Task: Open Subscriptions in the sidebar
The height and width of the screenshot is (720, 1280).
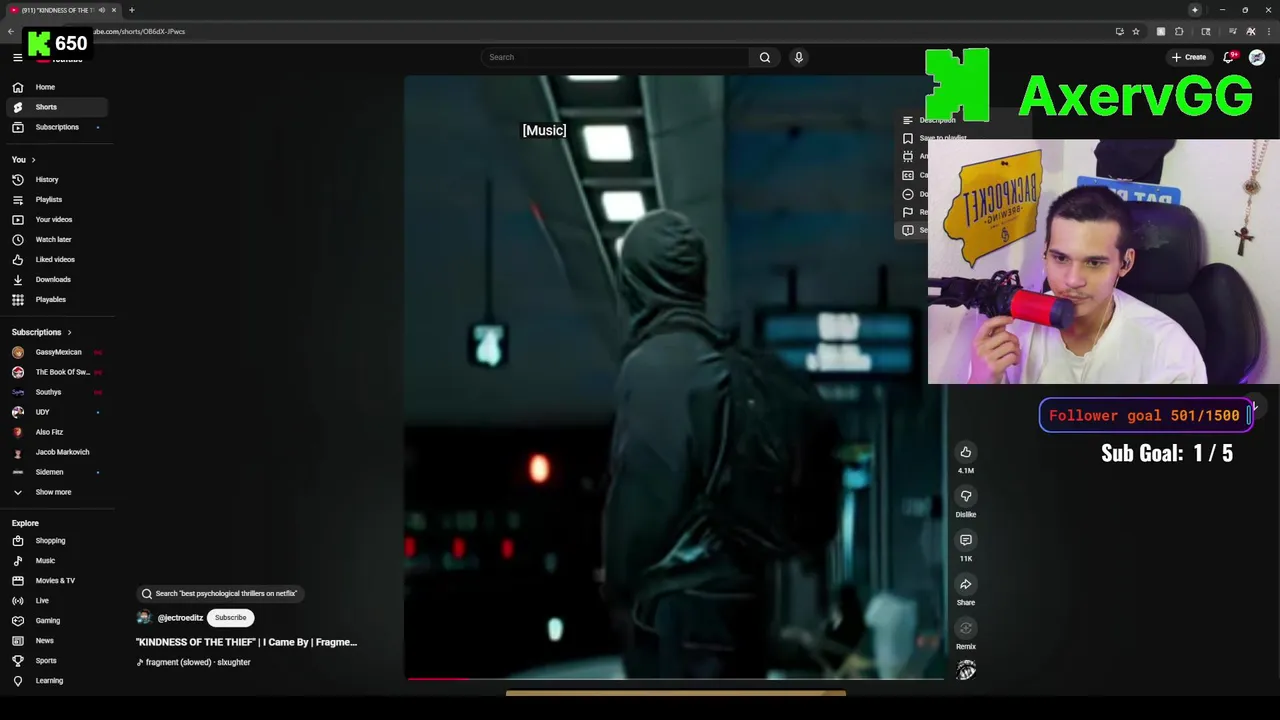Action: 55,127
